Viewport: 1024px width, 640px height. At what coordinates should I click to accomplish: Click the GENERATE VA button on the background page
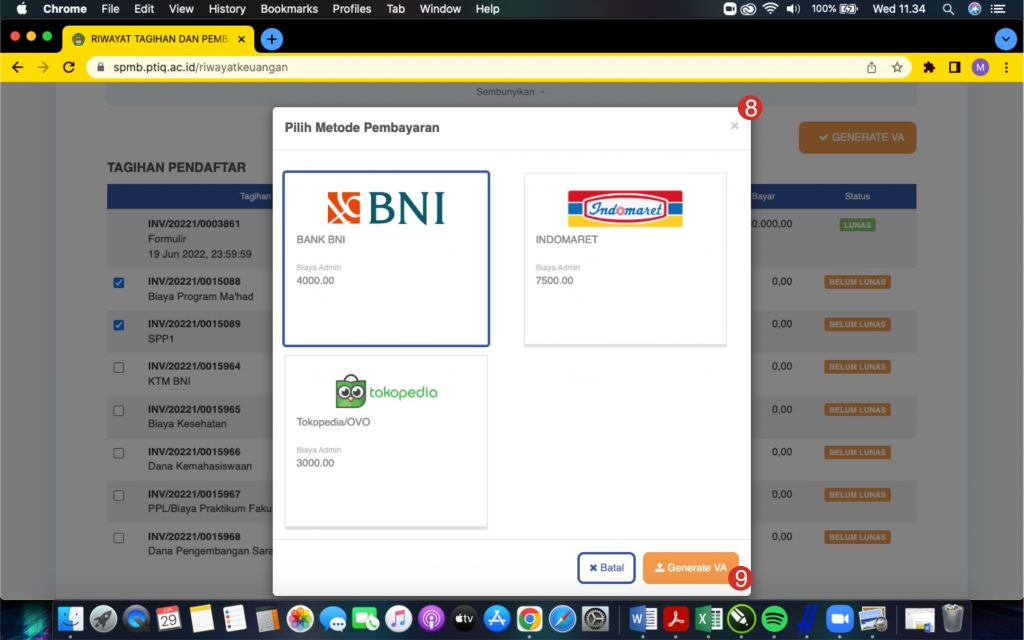(857, 137)
